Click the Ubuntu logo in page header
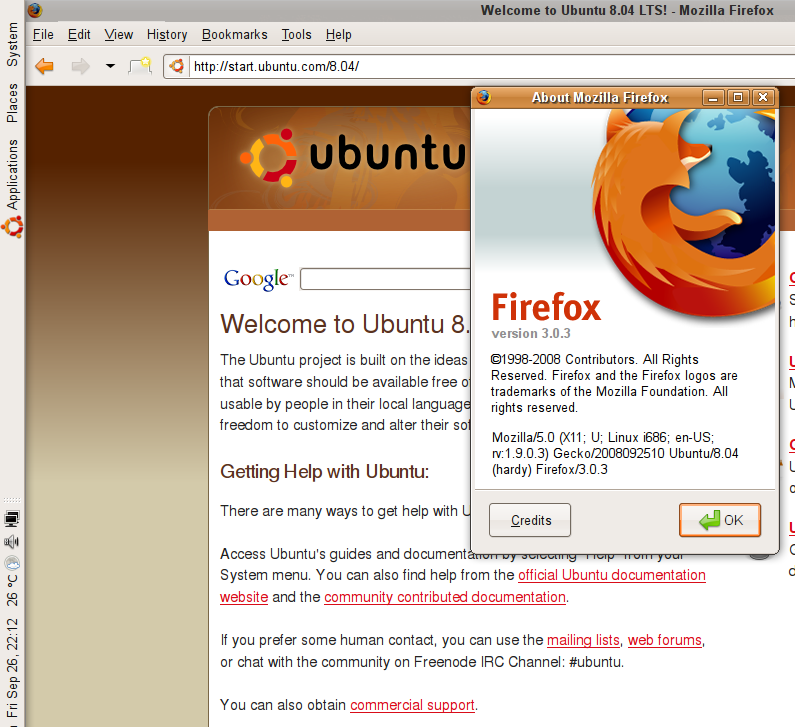Screen dimensions: 795x727 [352, 157]
